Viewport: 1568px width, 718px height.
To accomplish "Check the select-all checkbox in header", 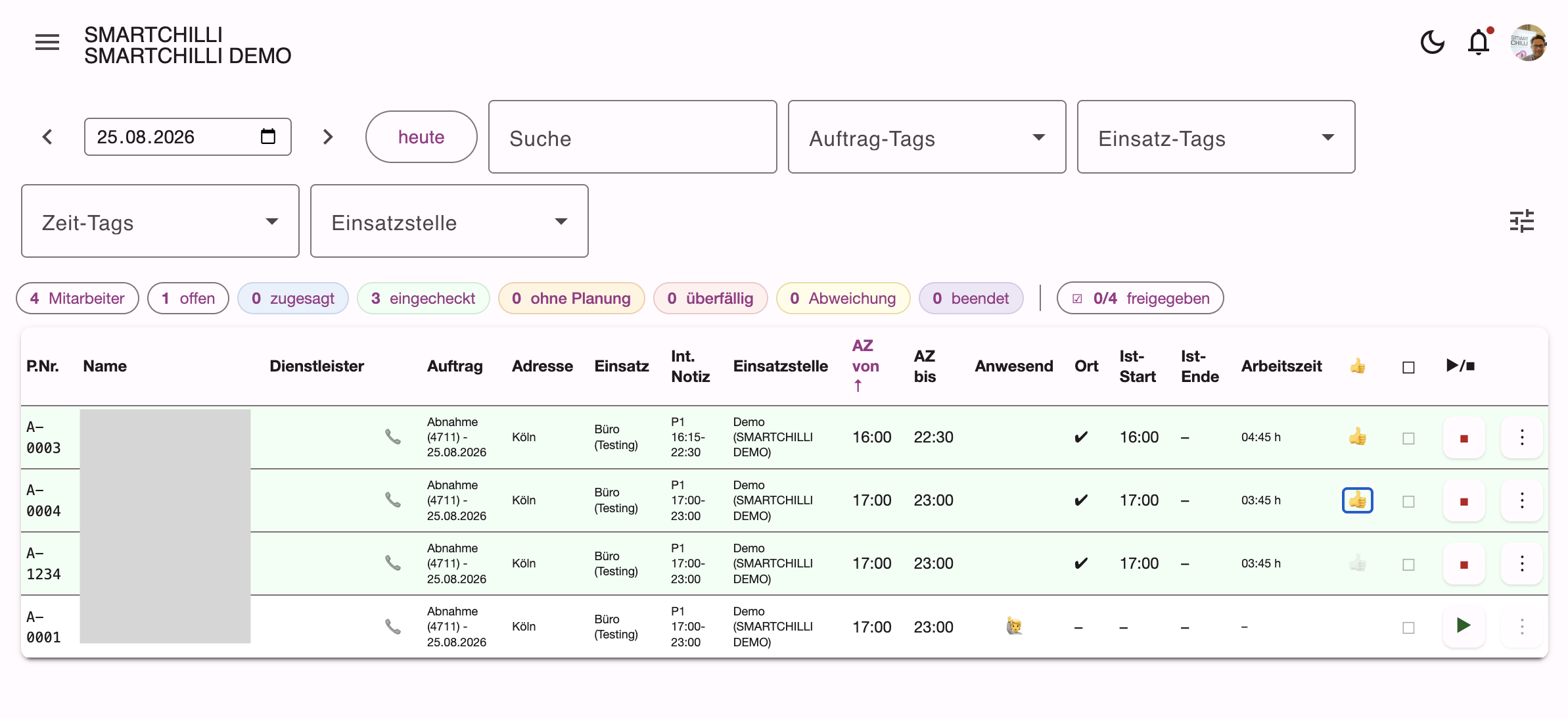I will click(1408, 367).
